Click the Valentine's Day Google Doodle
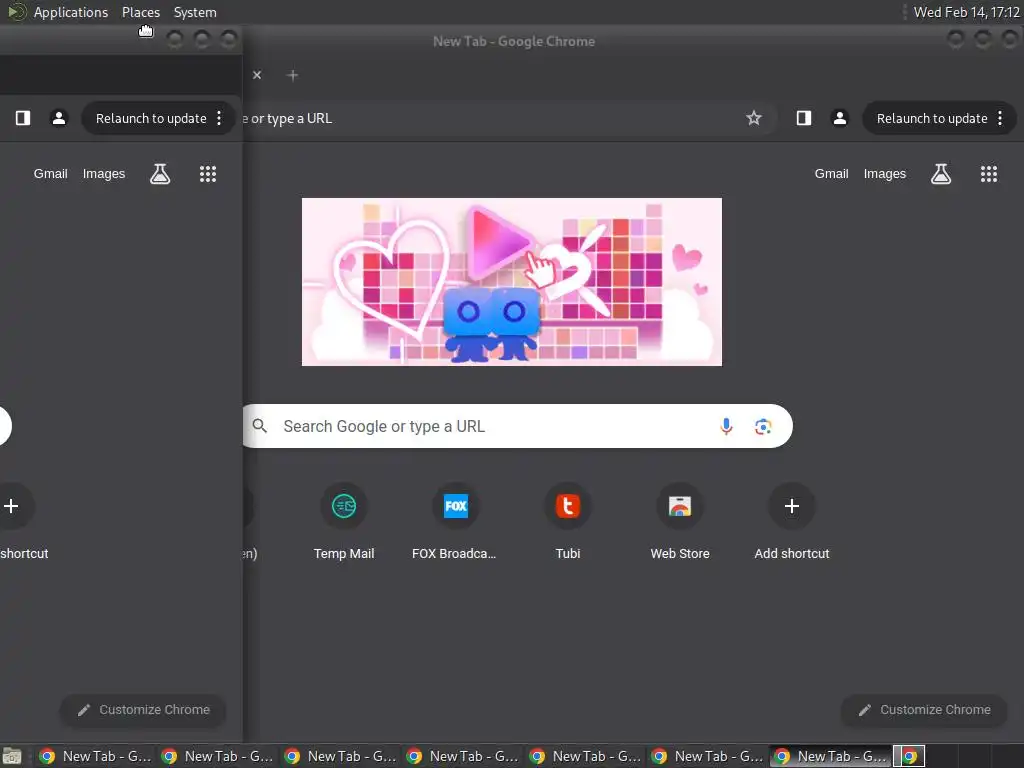Image resolution: width=1024 pixels, height=768 pixels. [x=512, y=282]
